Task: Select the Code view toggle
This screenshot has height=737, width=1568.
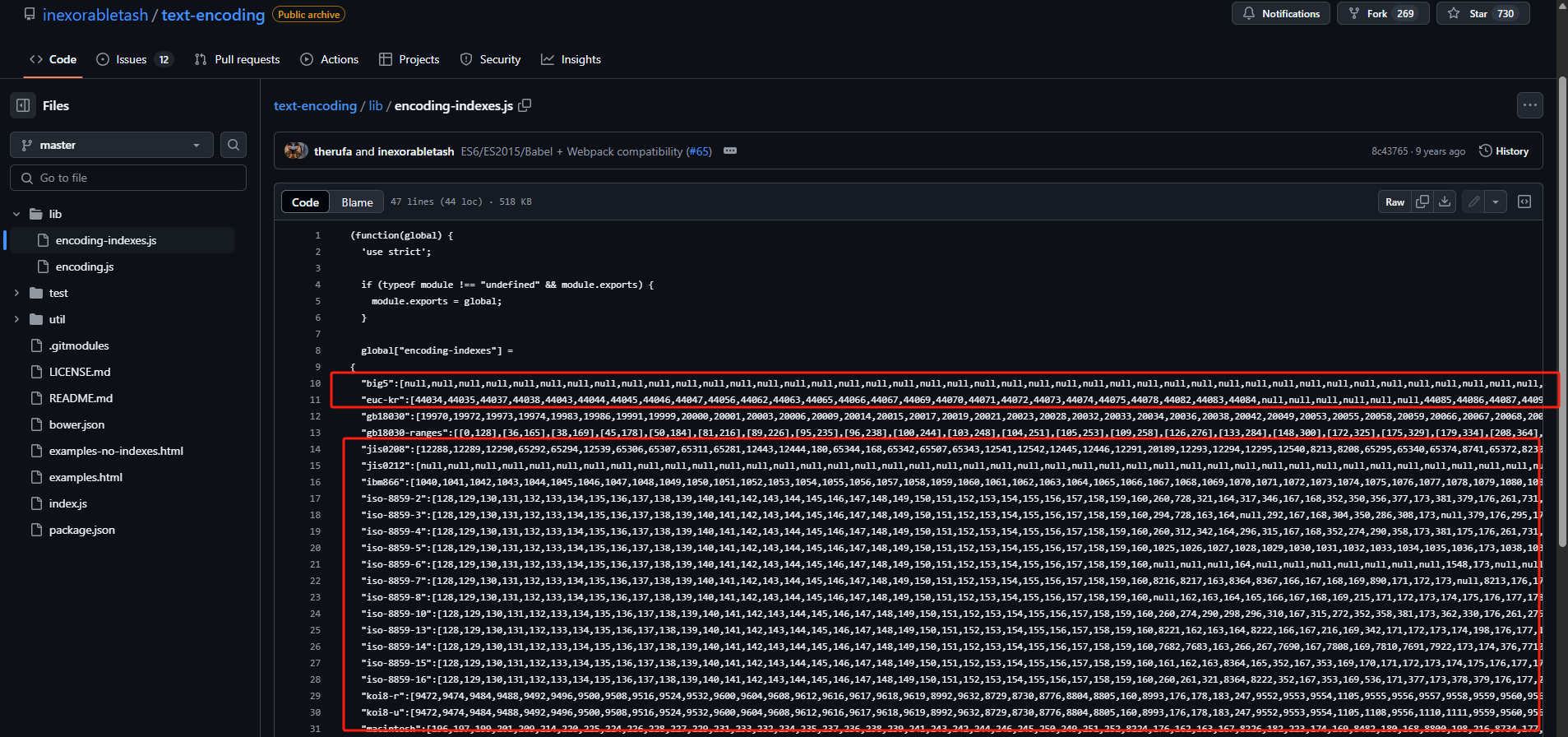Action: (305, 202)
